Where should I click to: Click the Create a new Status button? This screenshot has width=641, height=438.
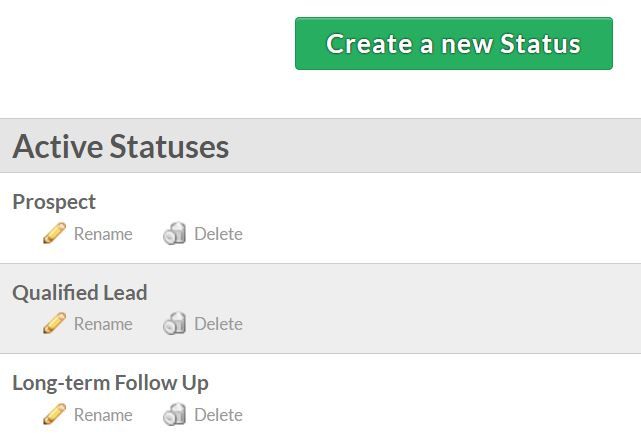point(454,43)
